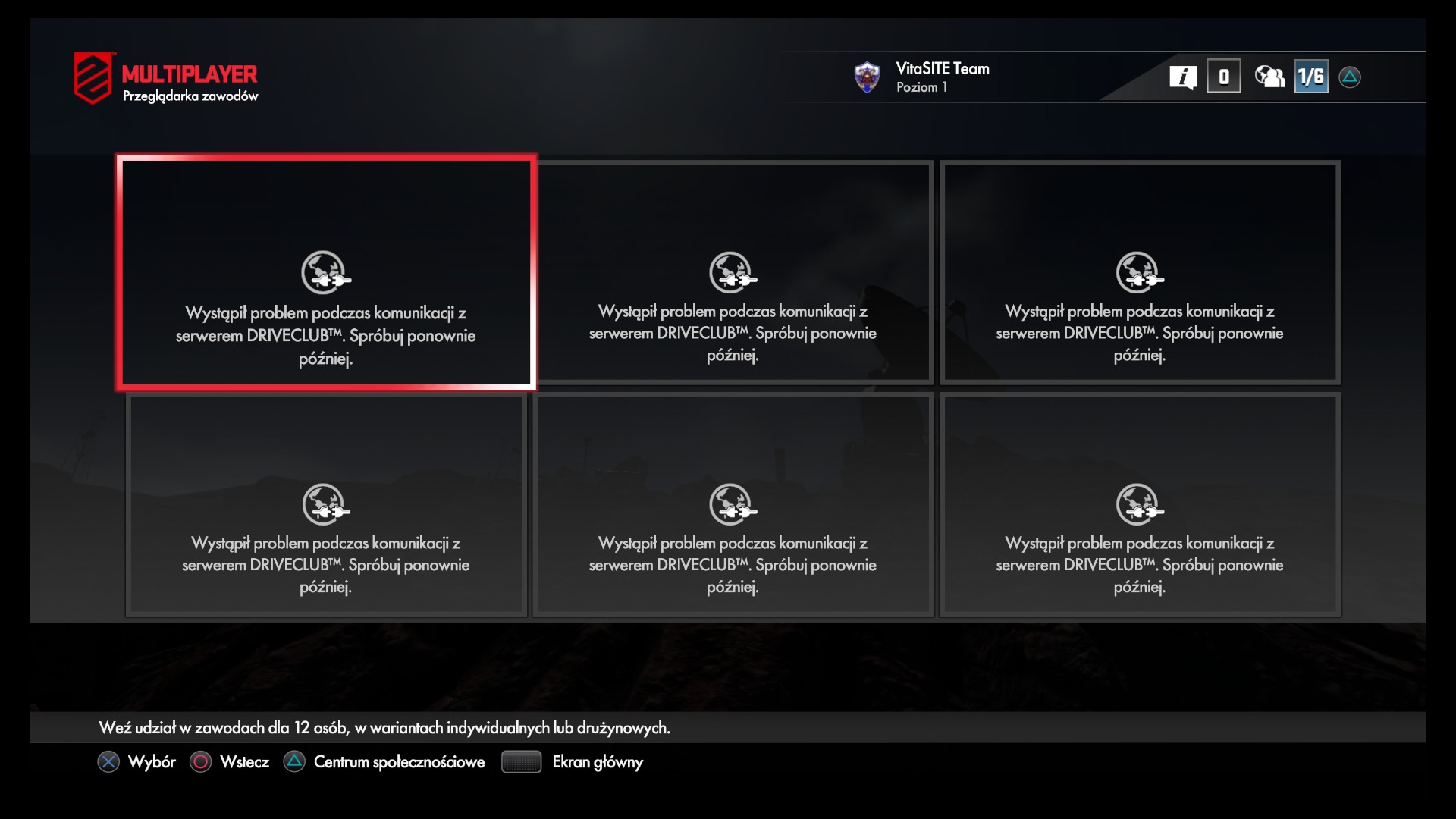Select the bottom-right event tile

pyautogui.click(x=1140, y=504)
